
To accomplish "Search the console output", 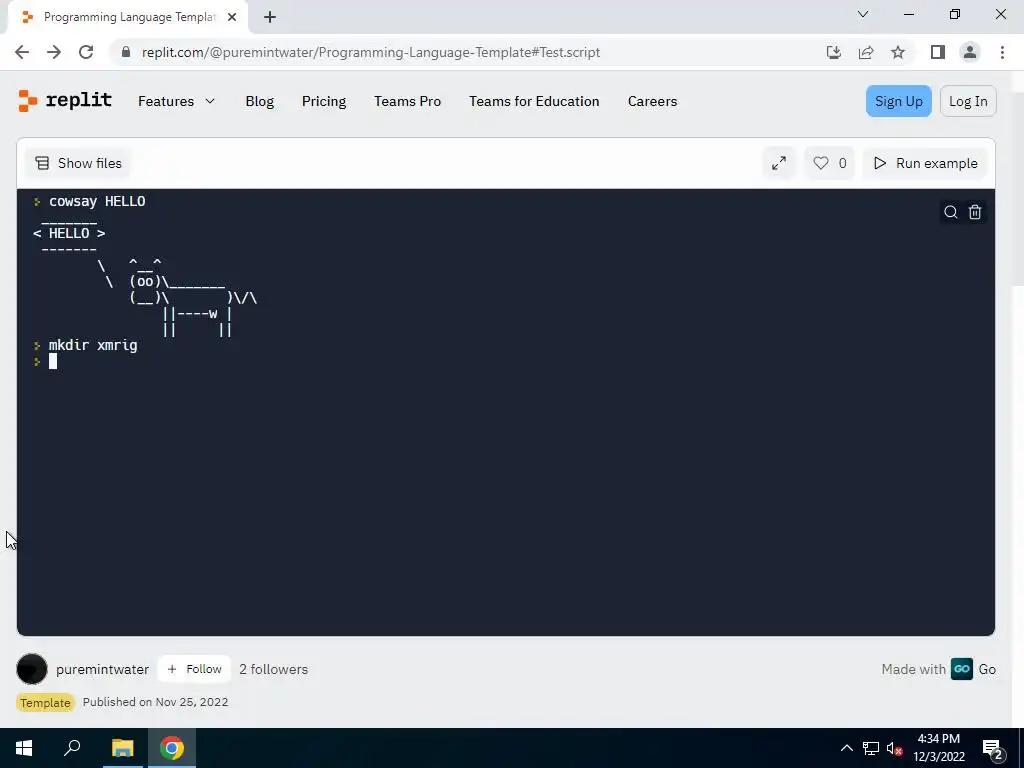I will click(x=951, y=212).
